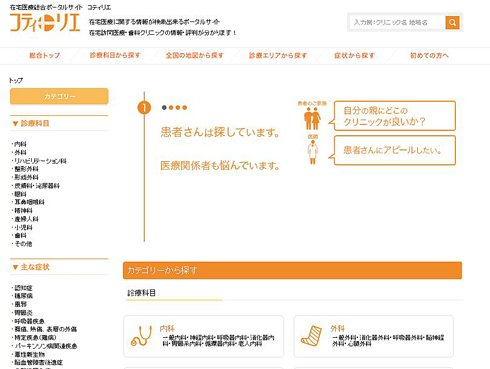Click the 医療関係者も悩んでいます。 headline
Viewport: 490px width, 369px height.
[220, 165]
